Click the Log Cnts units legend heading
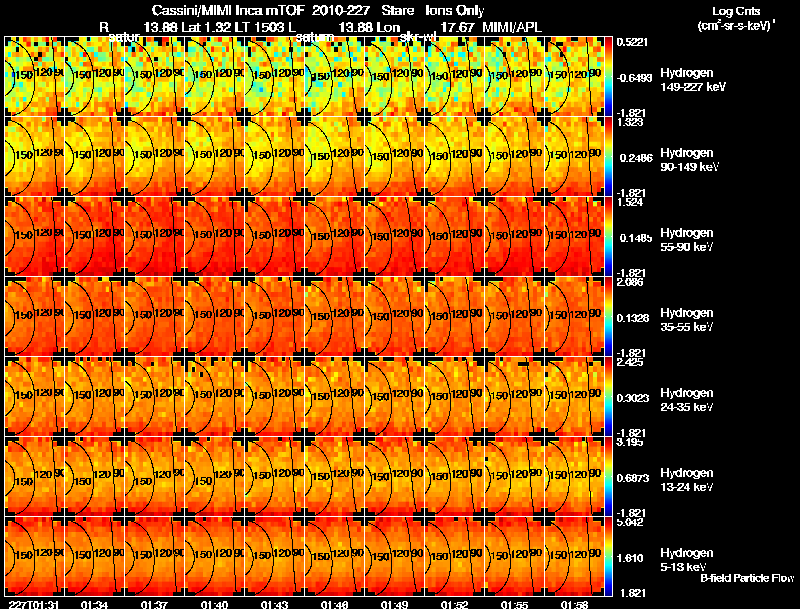800x609 pixels. click(x=736, y=19)
